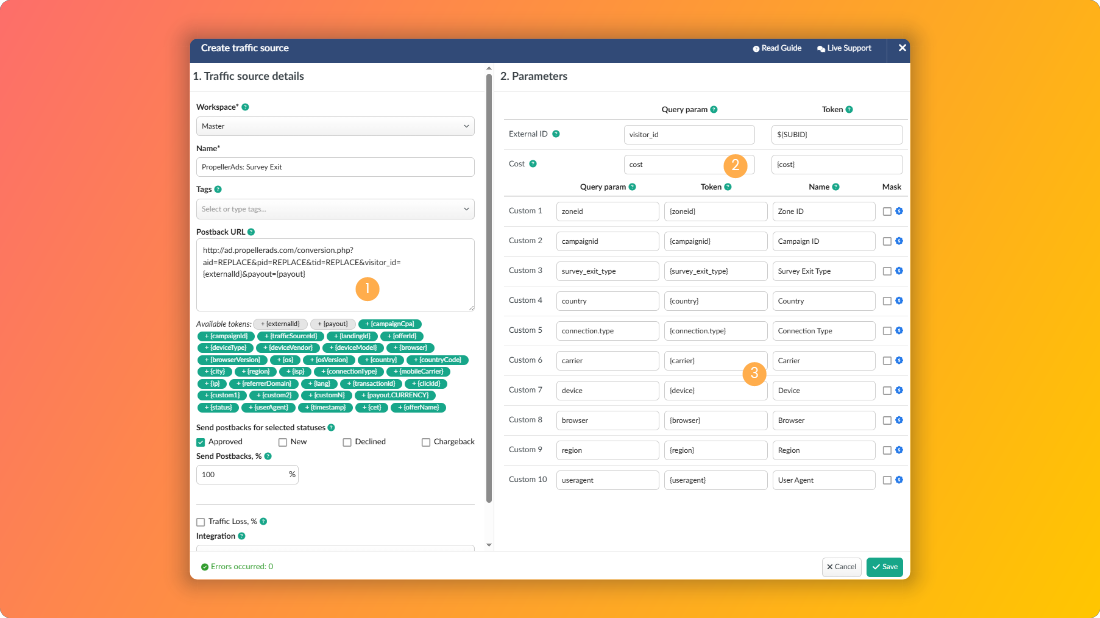Open the Live Support chat icon
The height and width of the screenshot is (618, 1100).
(821, 49)
